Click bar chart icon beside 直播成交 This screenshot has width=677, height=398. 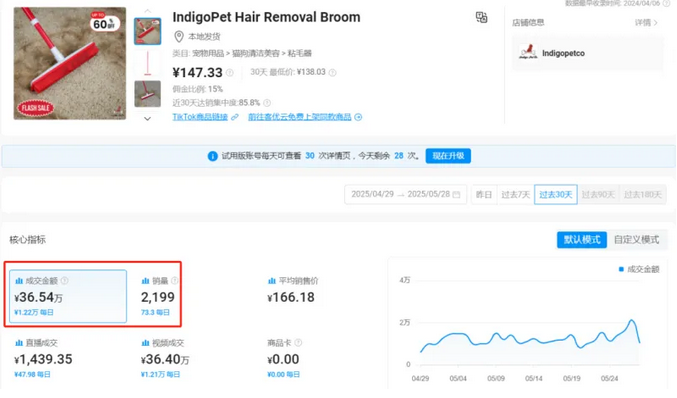[19, 343]
